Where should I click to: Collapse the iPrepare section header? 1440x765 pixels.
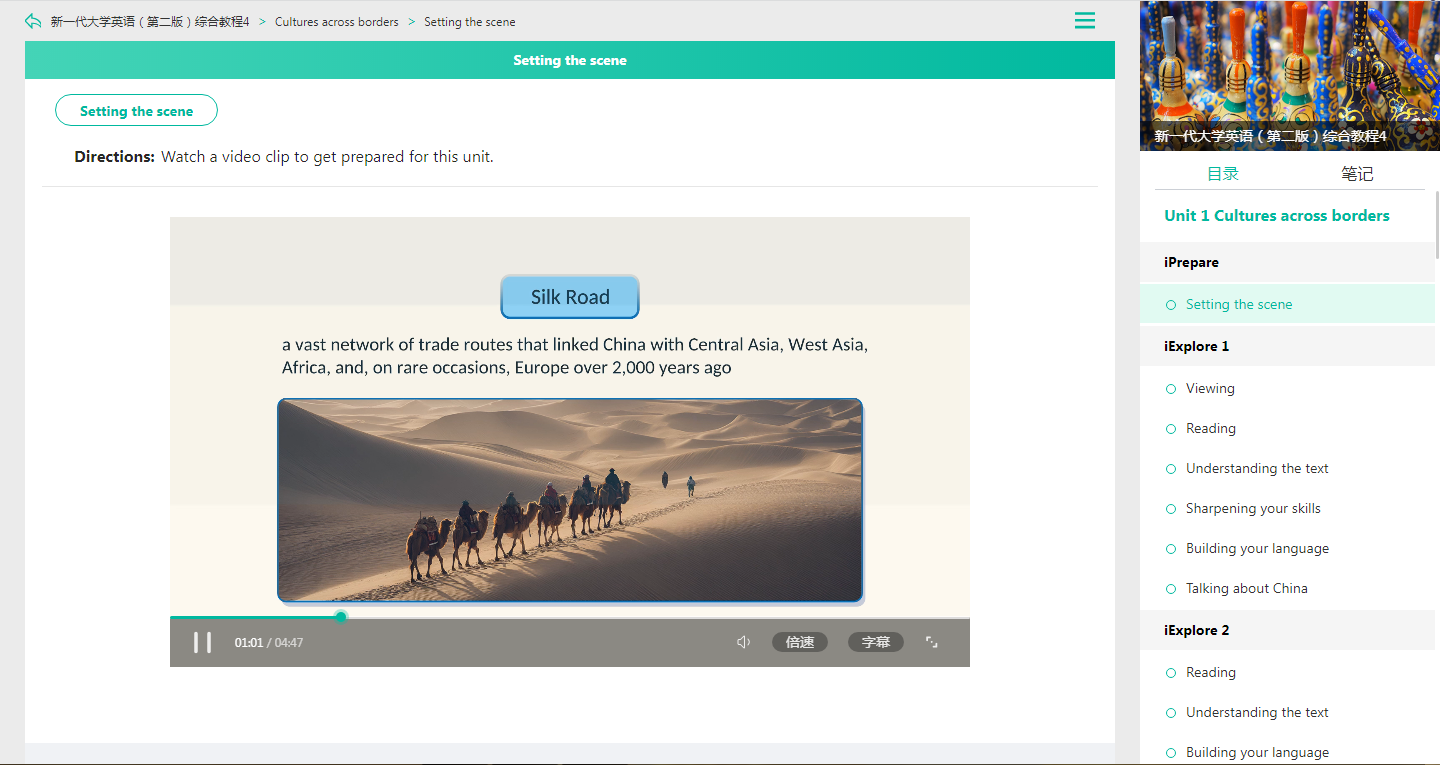[x=1288, y=262]
